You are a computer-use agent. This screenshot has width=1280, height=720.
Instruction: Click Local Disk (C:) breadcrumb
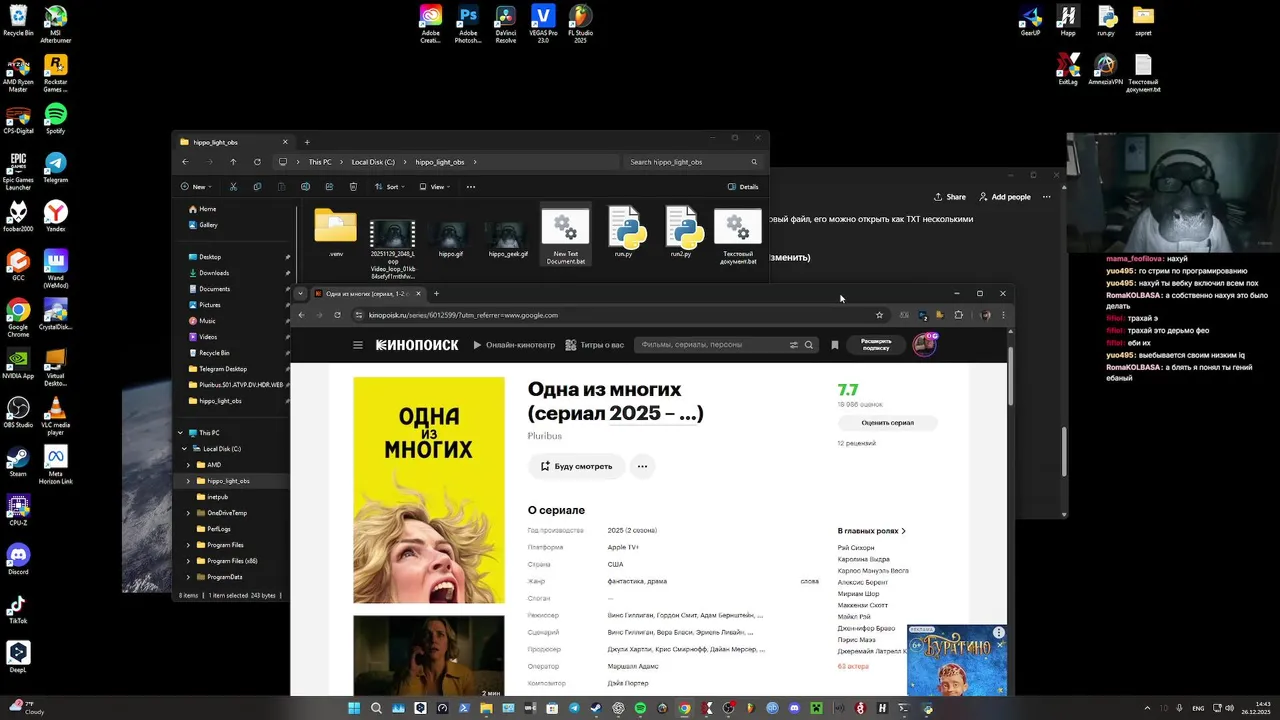point(373,162)
